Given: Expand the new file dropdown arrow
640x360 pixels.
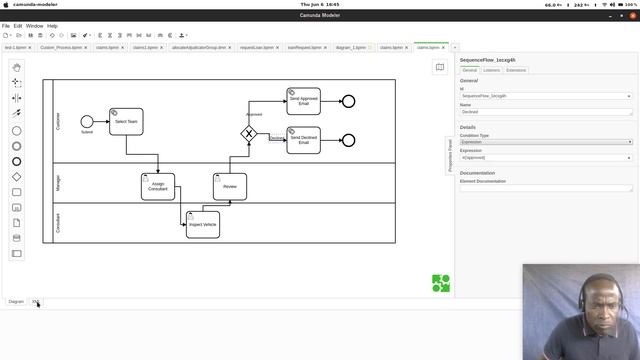Looking at the screenshot, I should (x=11, y=36).
